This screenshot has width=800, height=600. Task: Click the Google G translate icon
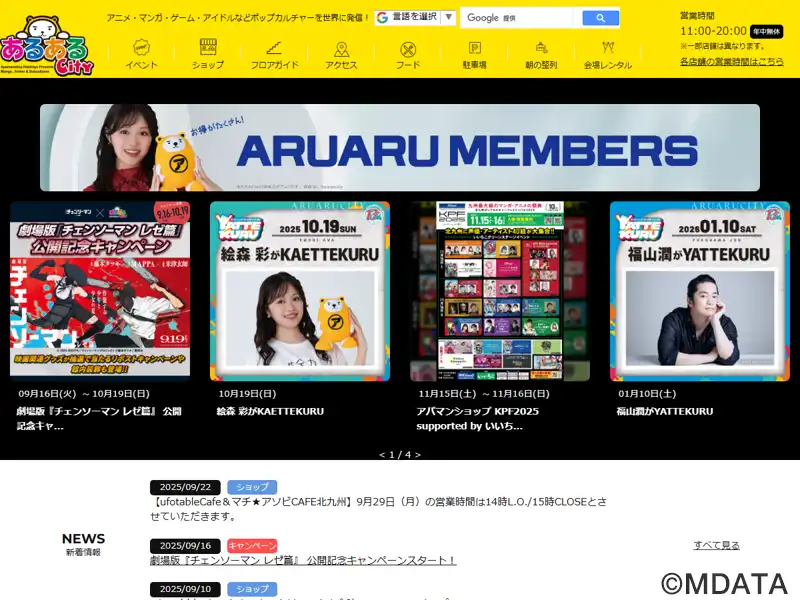click(382, 17)
